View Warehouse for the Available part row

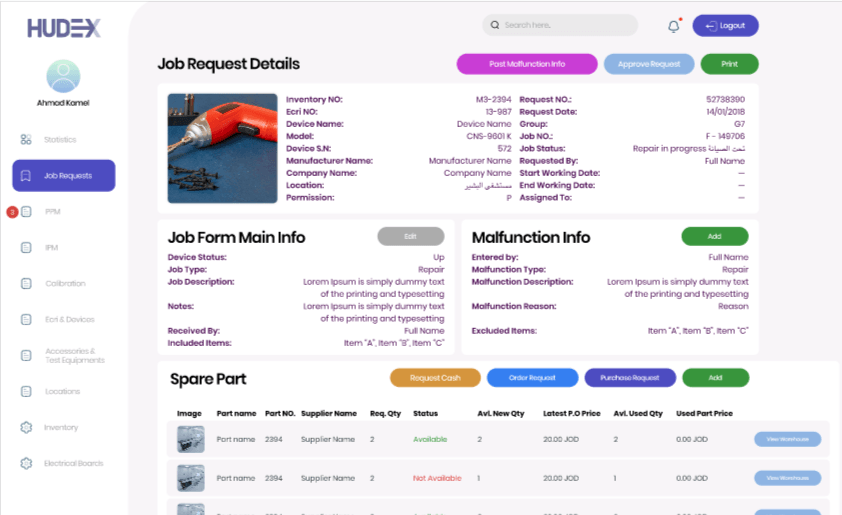coord(787,439)
